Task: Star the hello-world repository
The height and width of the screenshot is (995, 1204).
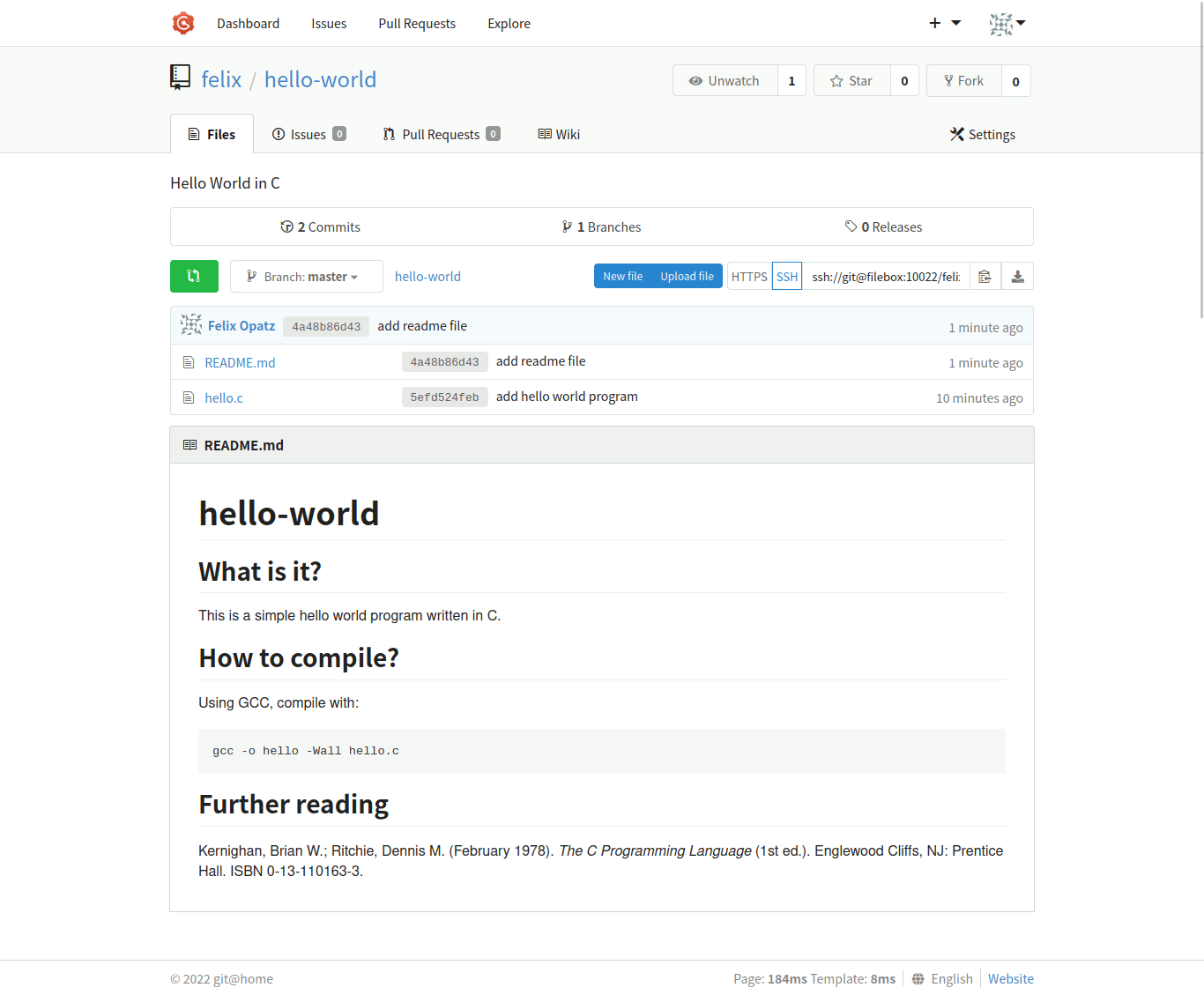Action: pos(851,81)
